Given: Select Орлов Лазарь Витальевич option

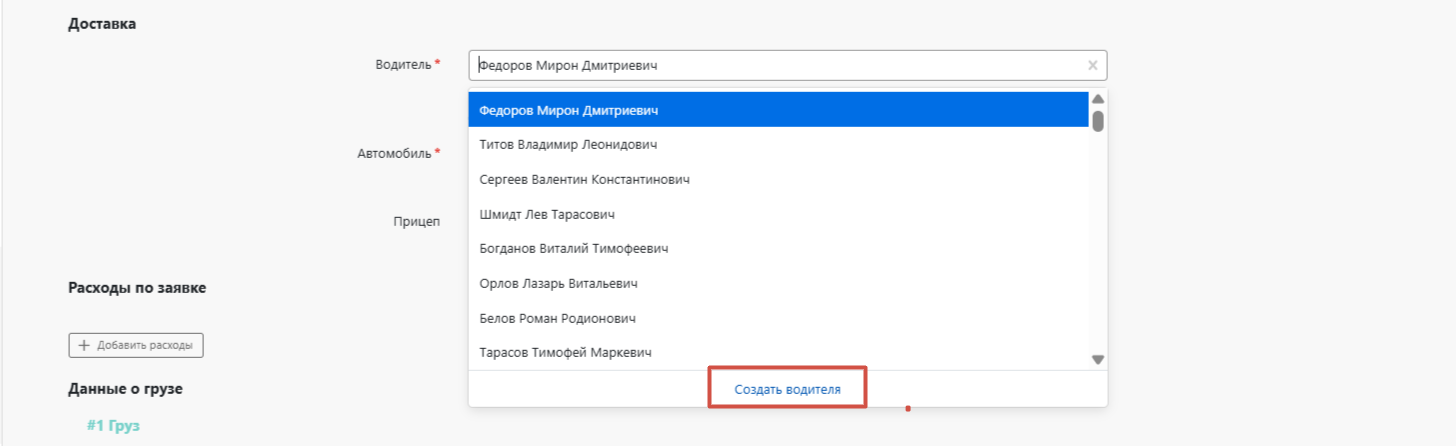Looking at the screenshot, I should tap(558, 284).
